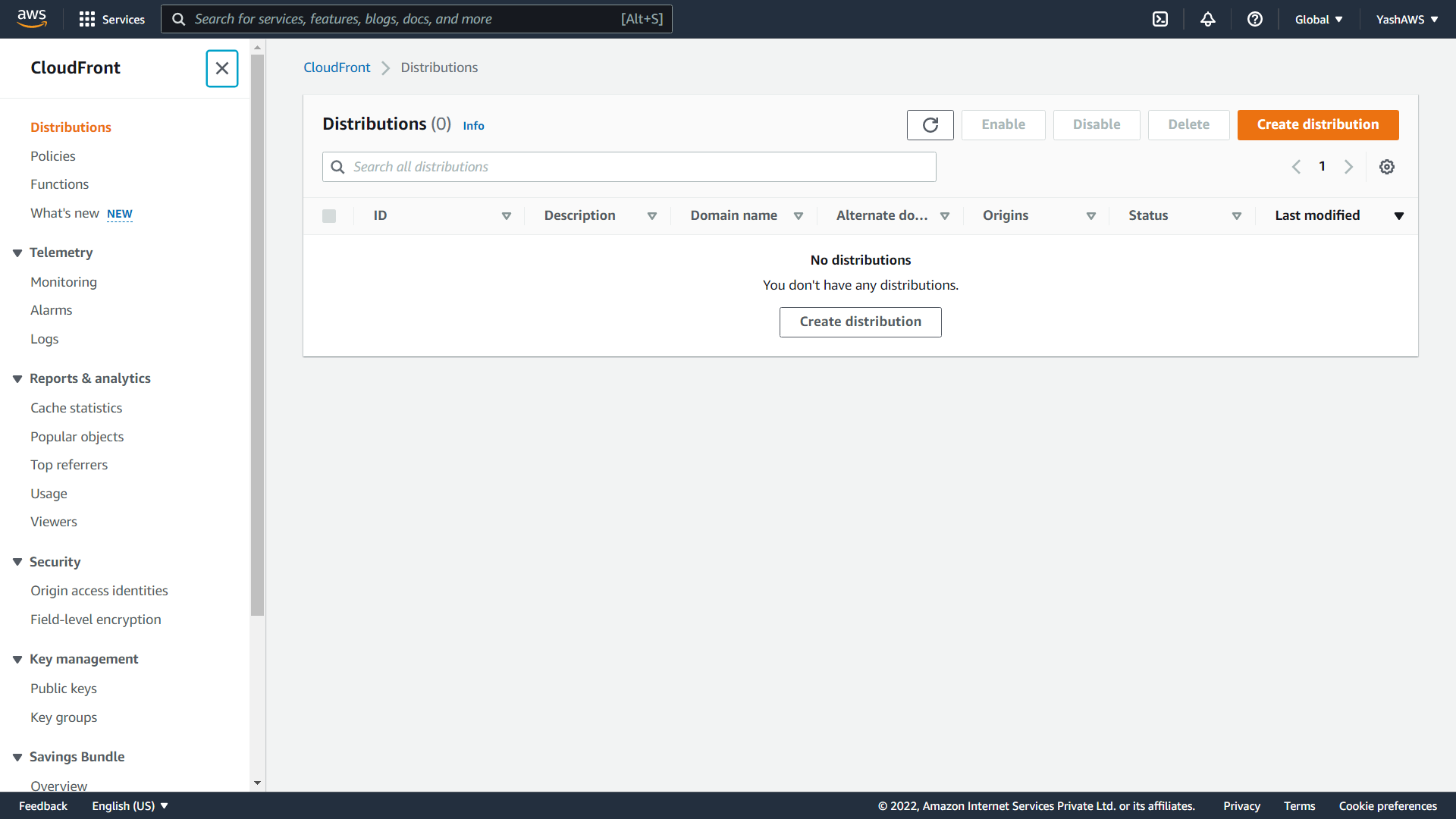
Task: Click the sidebar scroll down arrow
Action: (258, 783)
